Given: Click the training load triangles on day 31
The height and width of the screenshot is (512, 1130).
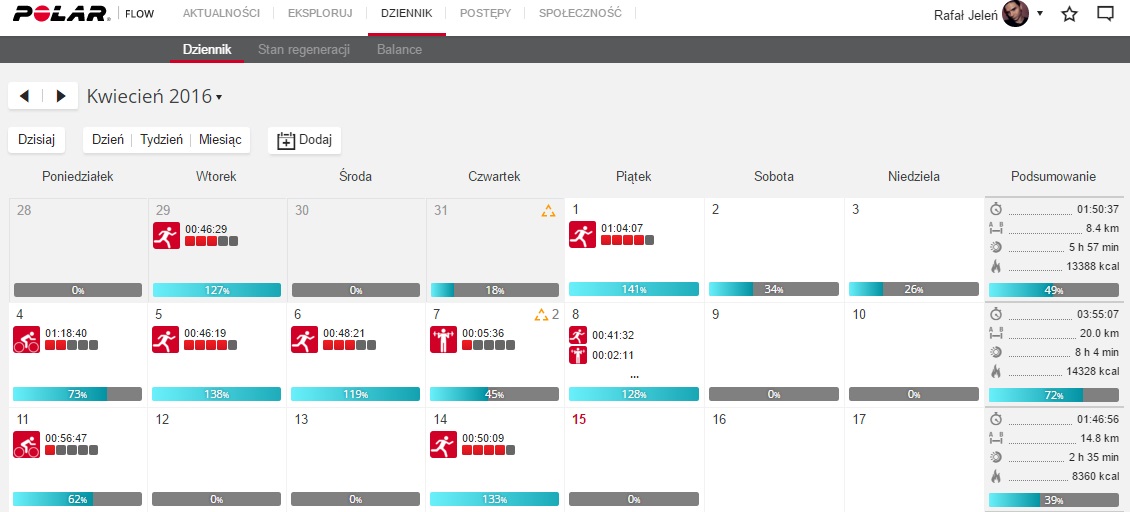Looking at the screenshot, I should tap(547, 211).
